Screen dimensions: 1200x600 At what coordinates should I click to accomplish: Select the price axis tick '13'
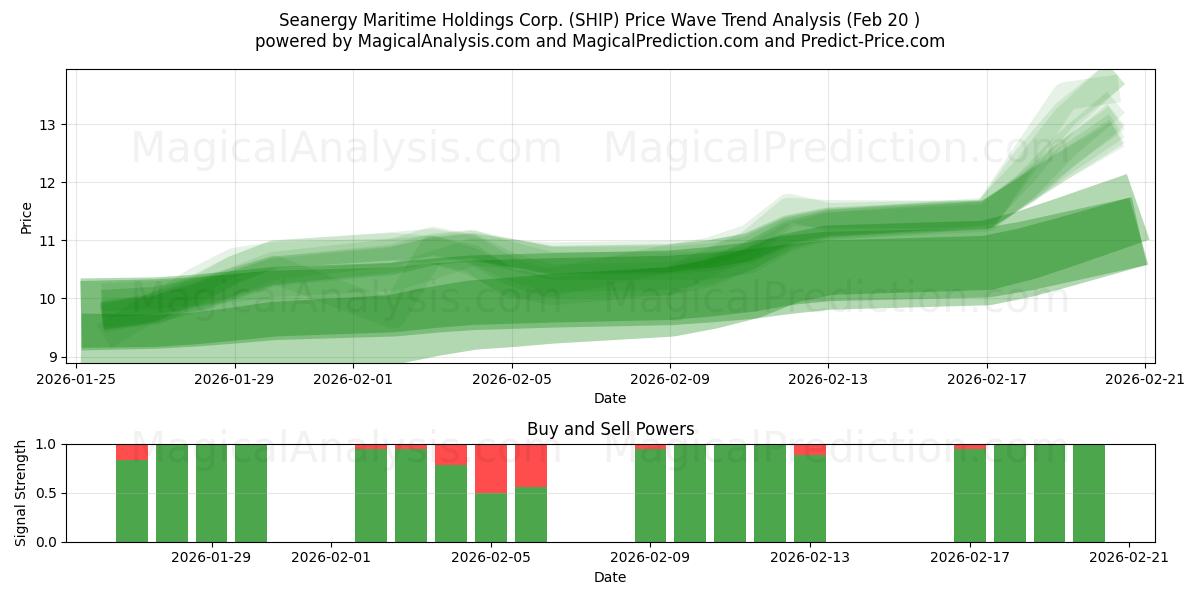49,125
